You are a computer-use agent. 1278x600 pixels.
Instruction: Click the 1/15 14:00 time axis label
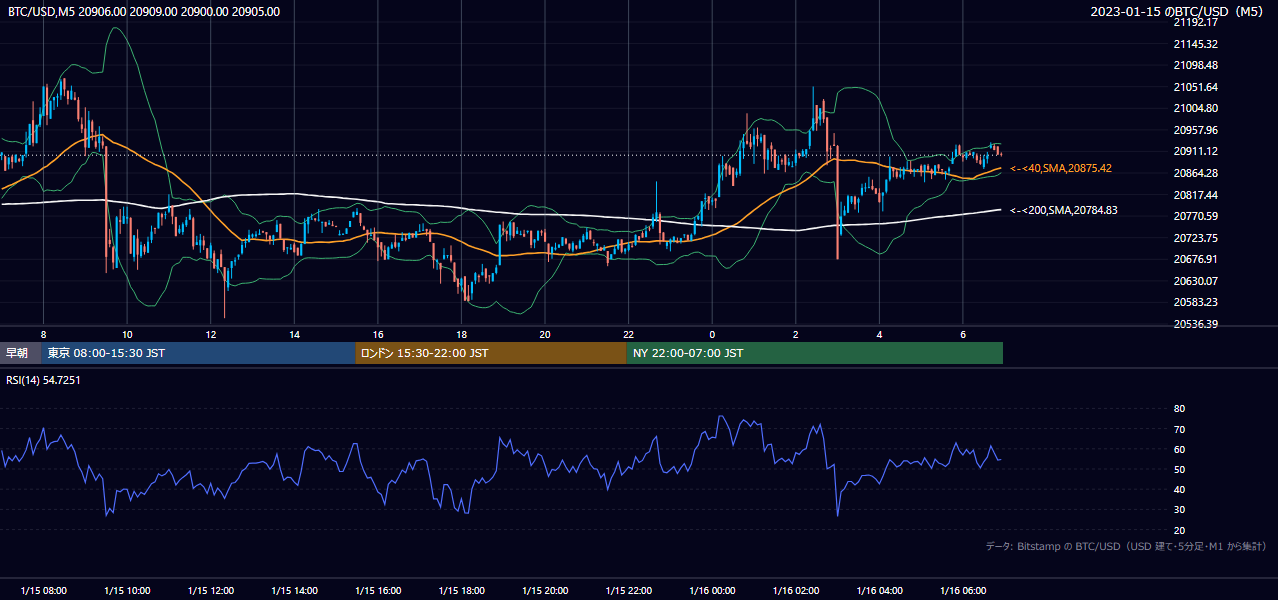pos(294,591)
